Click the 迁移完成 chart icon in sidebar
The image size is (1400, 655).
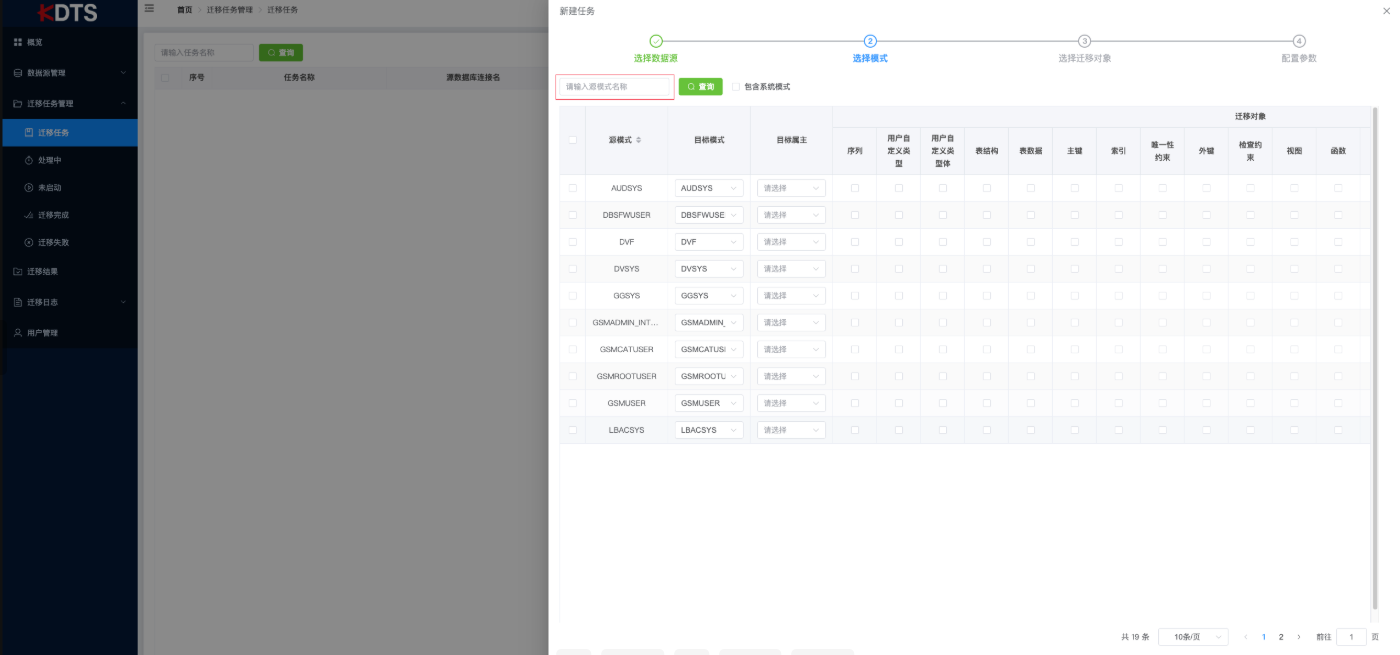(x=29, y=215)
